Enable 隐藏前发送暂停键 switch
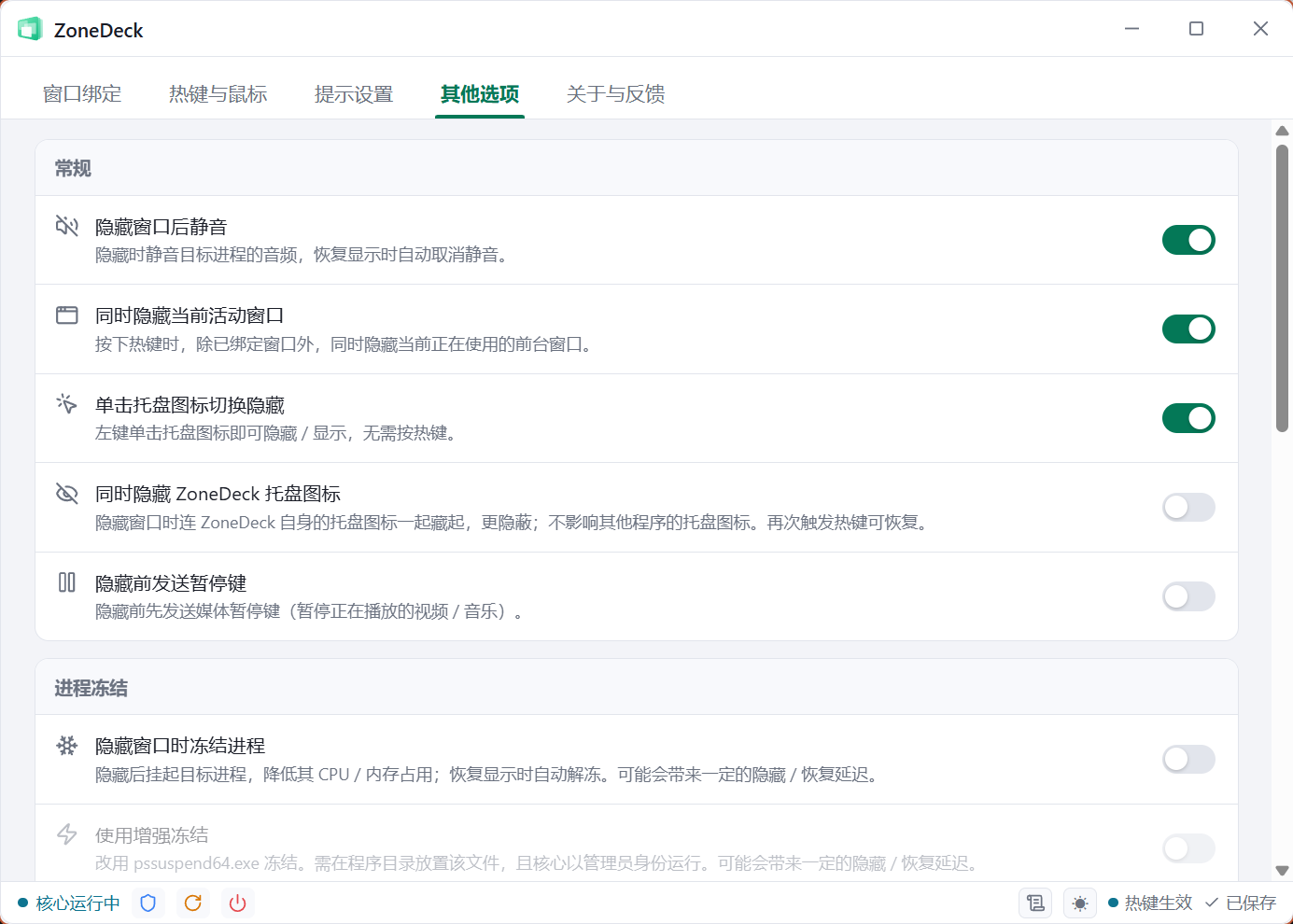Screen dimensions: 1293x924 [1188, 596]
